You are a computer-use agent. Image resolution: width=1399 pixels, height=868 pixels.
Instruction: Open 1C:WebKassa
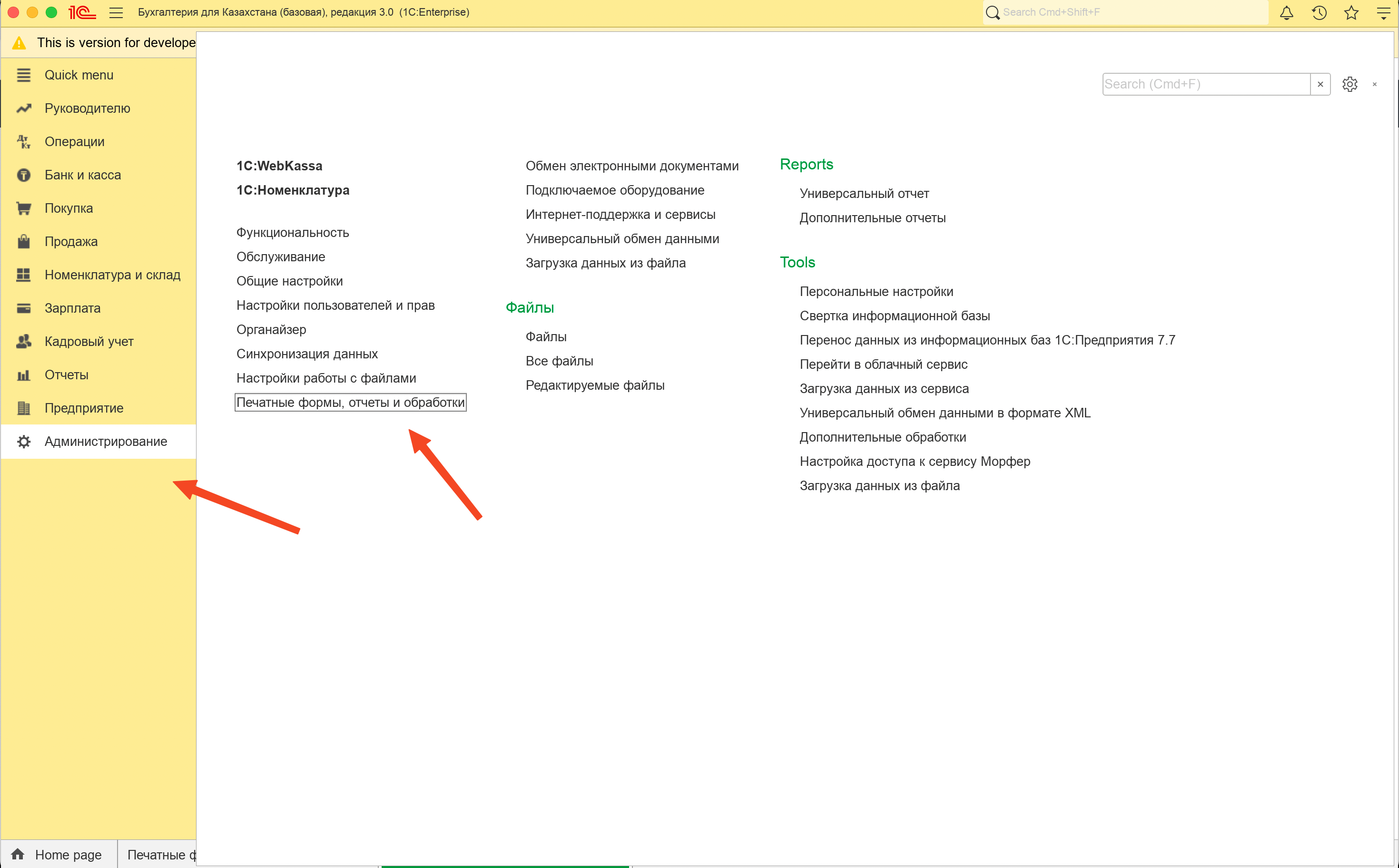coord(279,166)
